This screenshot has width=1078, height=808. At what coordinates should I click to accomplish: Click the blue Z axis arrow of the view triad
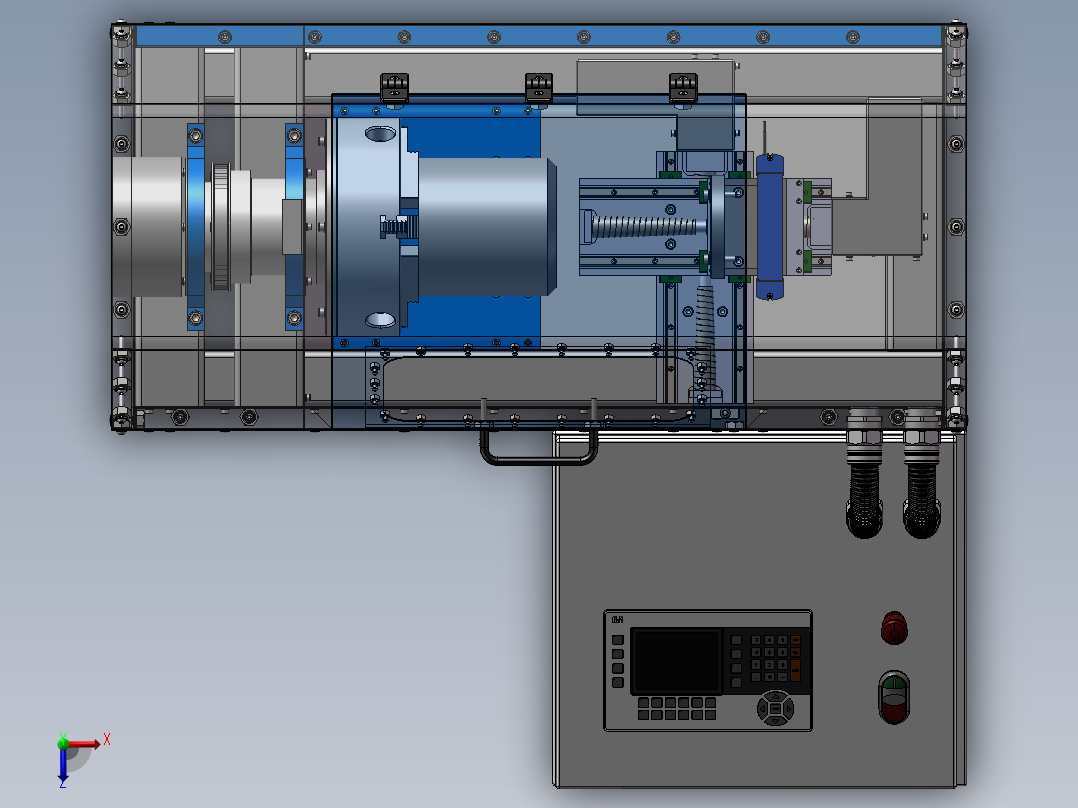(x=63, y=763)
